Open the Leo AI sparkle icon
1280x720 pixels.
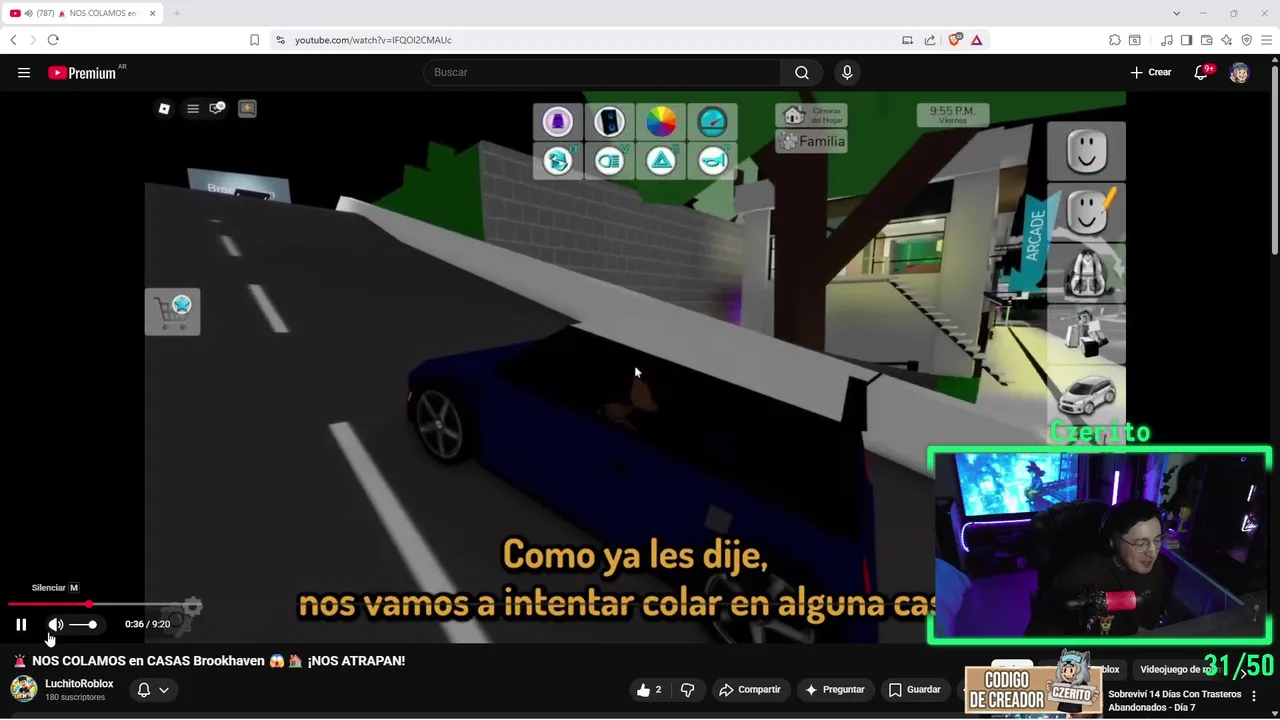tap(1226, 40)
